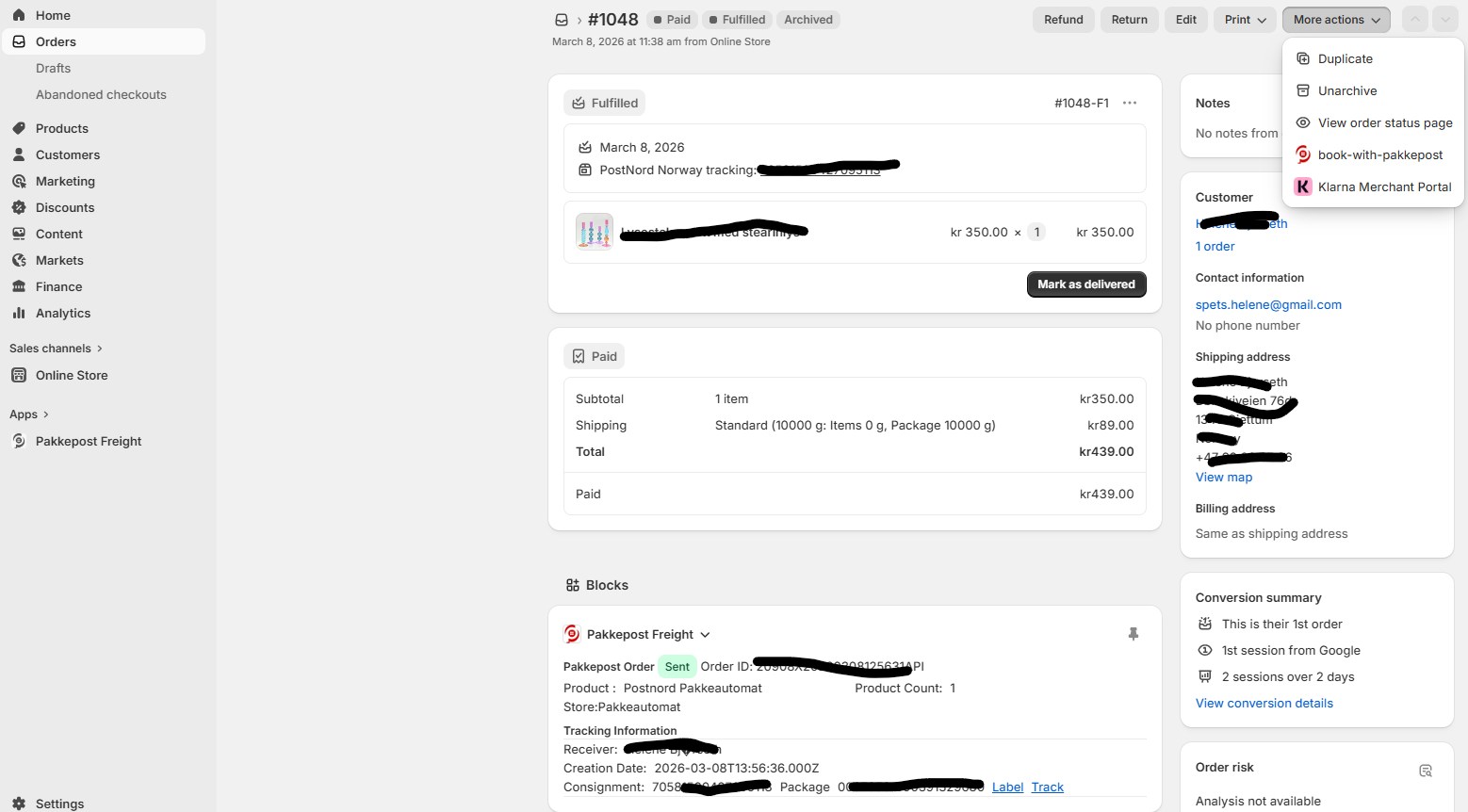
Task: Open the fulfillment #1048-F1 three-dot menu
Action: click(1130, 103)
